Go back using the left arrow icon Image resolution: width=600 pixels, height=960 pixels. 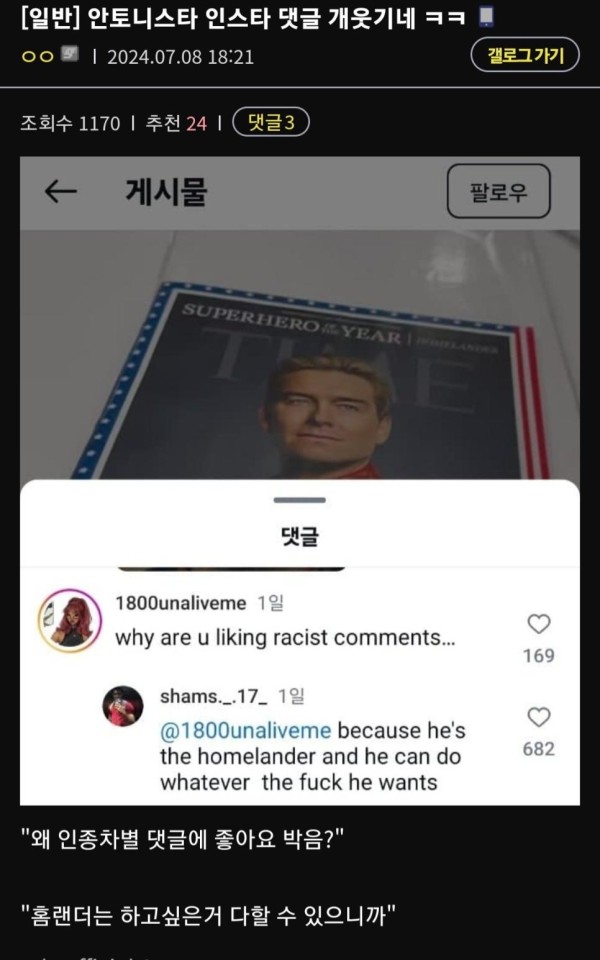pyautogui.click(x=61, y=192)
